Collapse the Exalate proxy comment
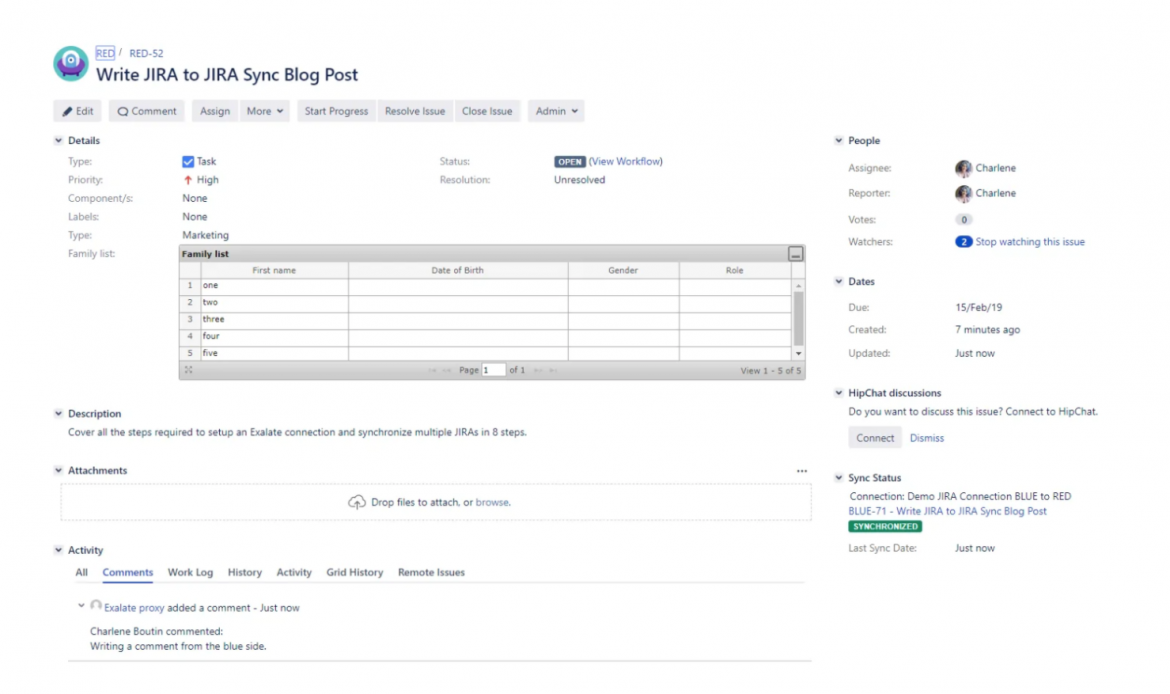Viewport: 1170px width, 694px height. click(x=81, y=606)
